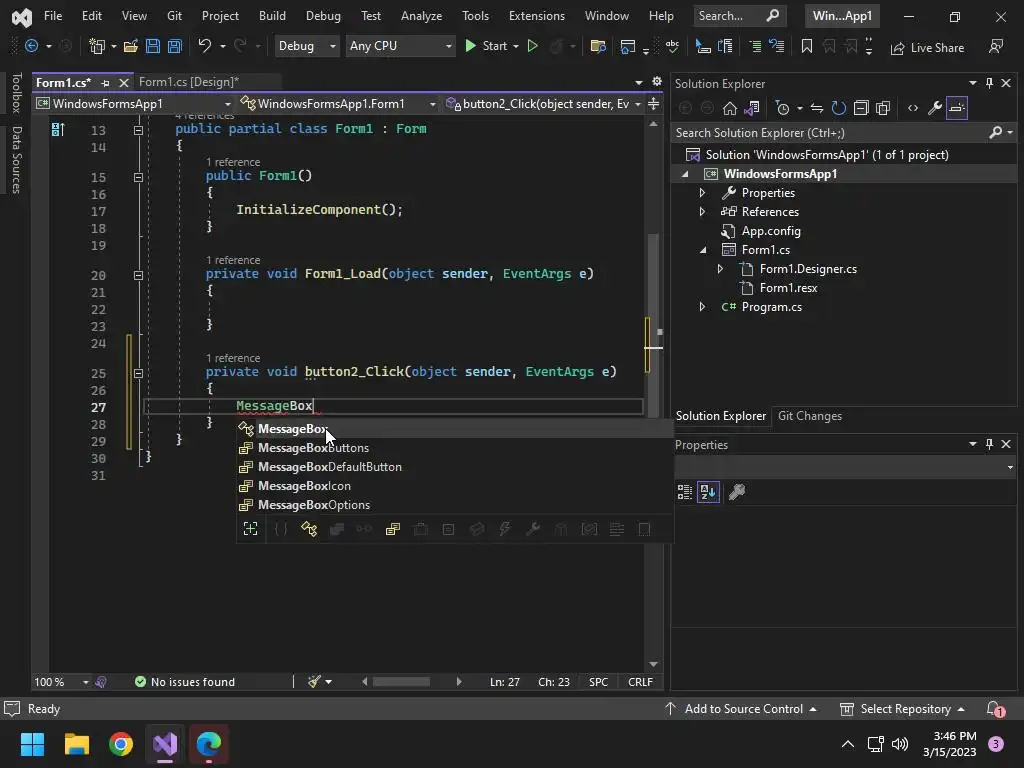Open Properties wrench icon in Solution Explorer toolbar
1024x768 pixels.
pos(935,108)
